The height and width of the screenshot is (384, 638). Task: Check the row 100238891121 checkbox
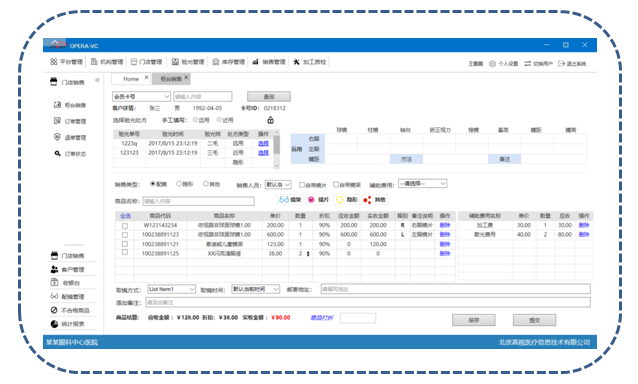click(125, 244)
